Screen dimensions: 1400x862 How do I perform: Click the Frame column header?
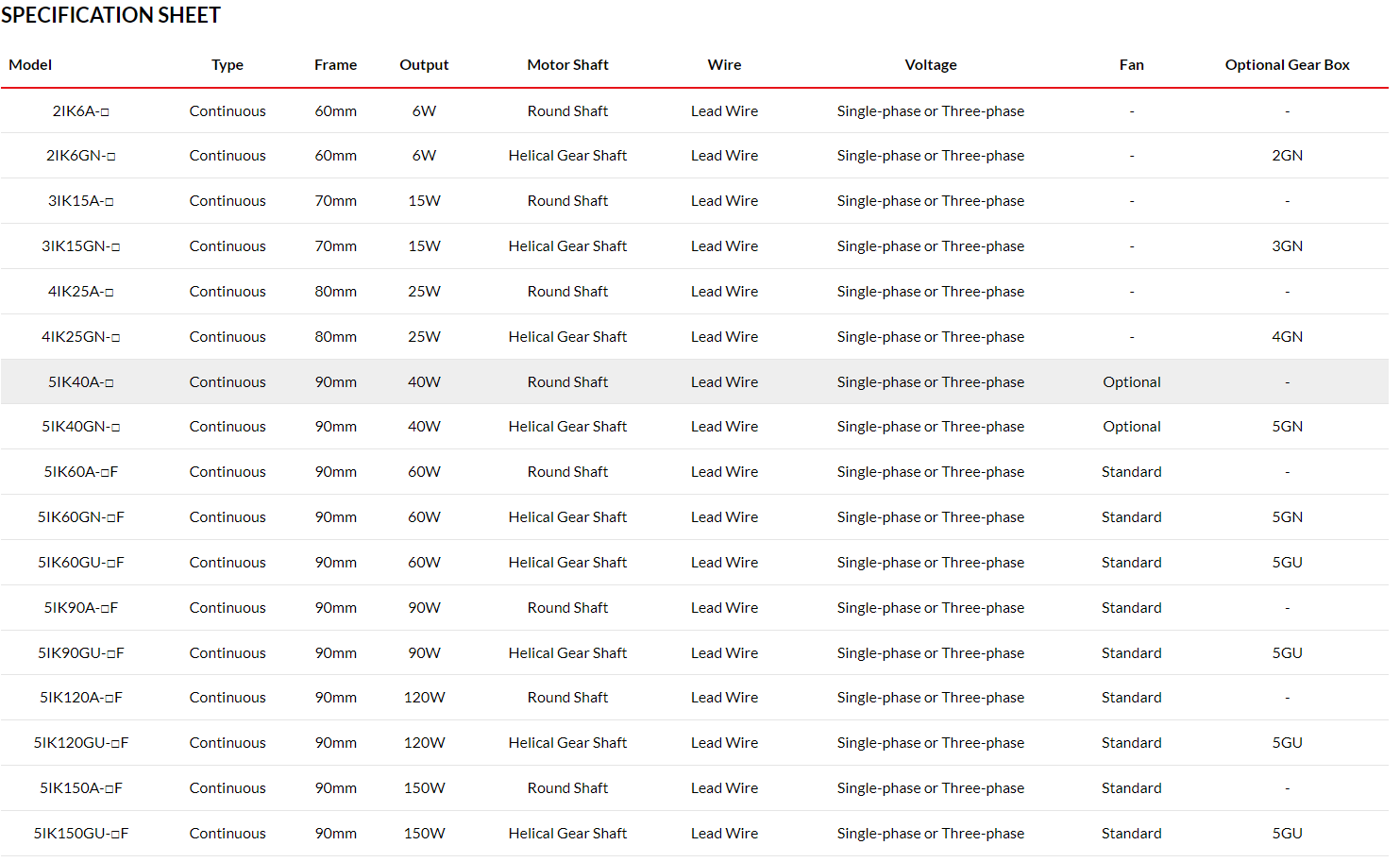coord(336,65)
